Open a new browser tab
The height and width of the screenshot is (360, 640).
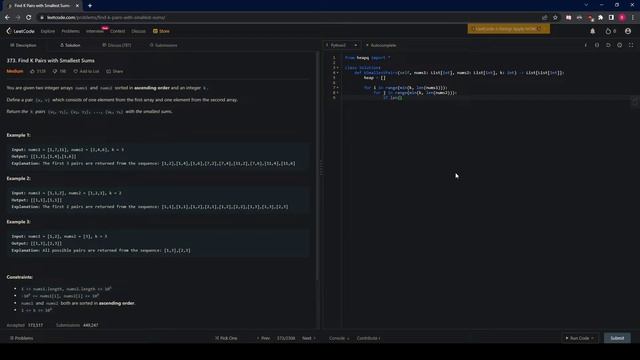pyautogui.click(x=90, y=6)
